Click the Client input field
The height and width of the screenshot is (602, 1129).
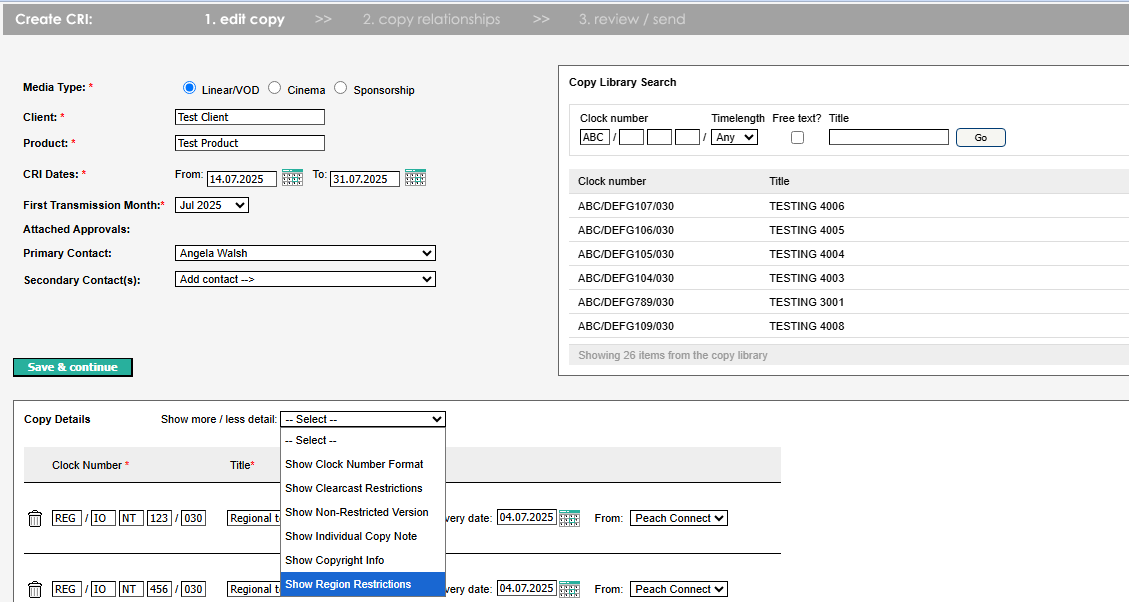(250, 117)
